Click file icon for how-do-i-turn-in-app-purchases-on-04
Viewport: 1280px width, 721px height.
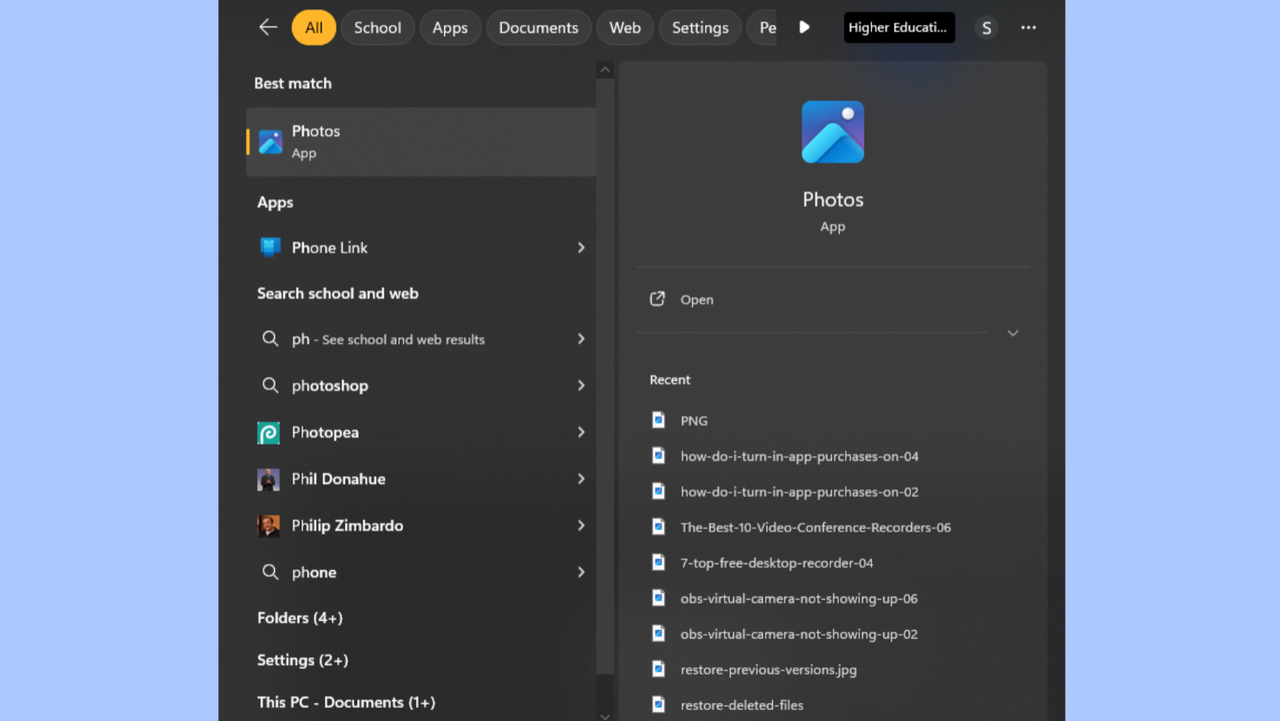(658, 456)
